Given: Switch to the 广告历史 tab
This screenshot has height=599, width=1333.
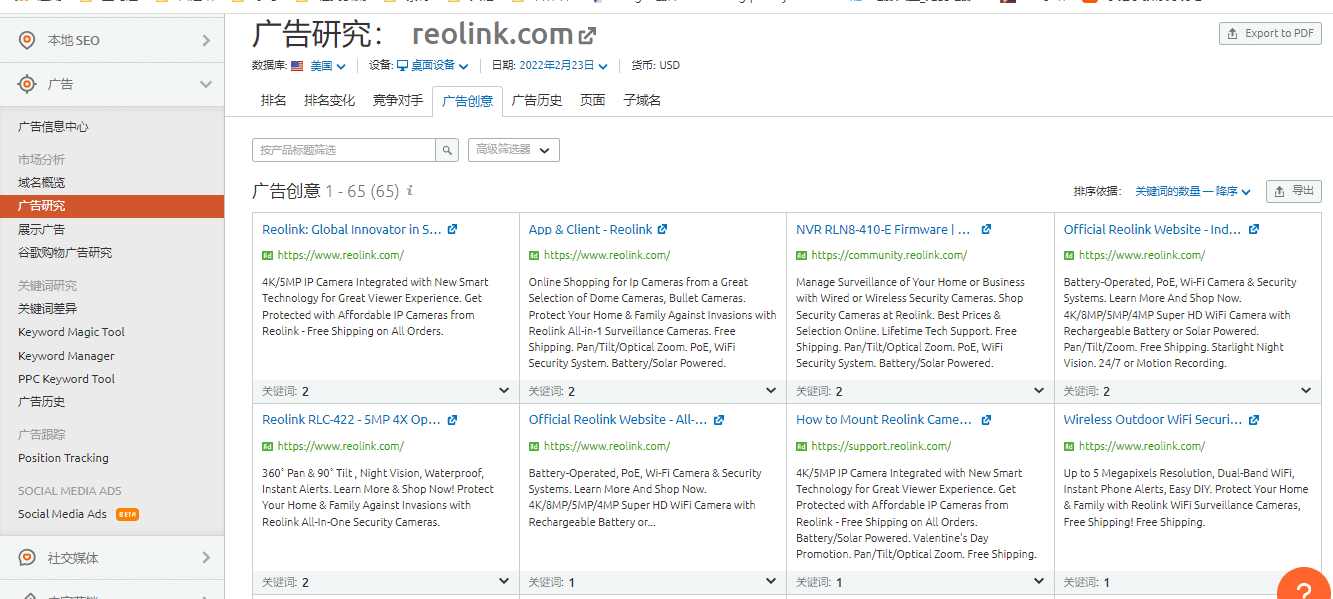Looking at the screenshot, I should click(x=537, y=100).
